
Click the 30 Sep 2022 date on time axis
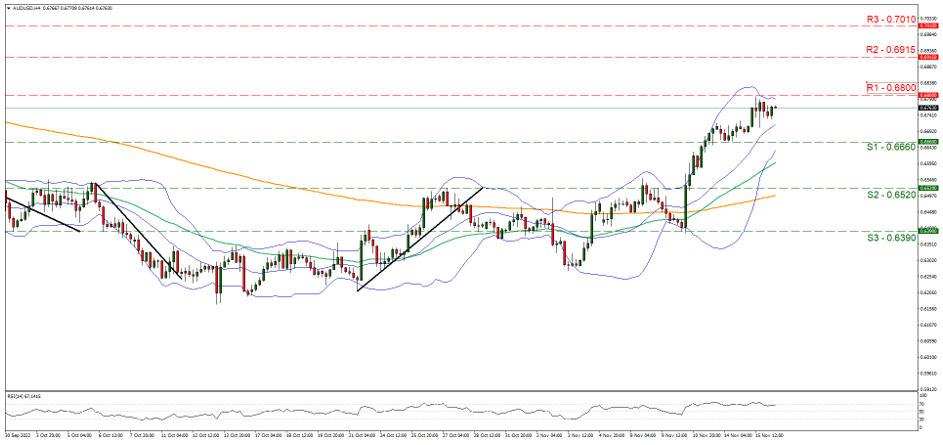coord(16,436)
